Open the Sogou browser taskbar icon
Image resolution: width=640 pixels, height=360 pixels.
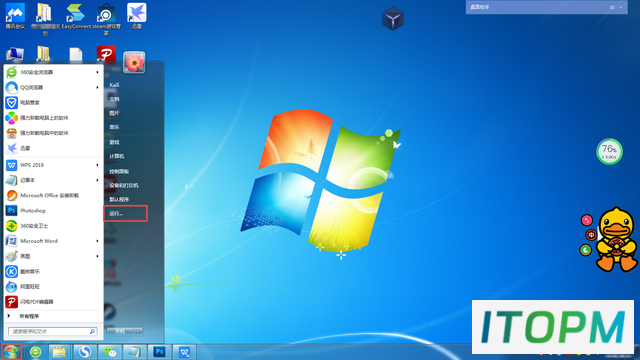(x=84, y=352)
